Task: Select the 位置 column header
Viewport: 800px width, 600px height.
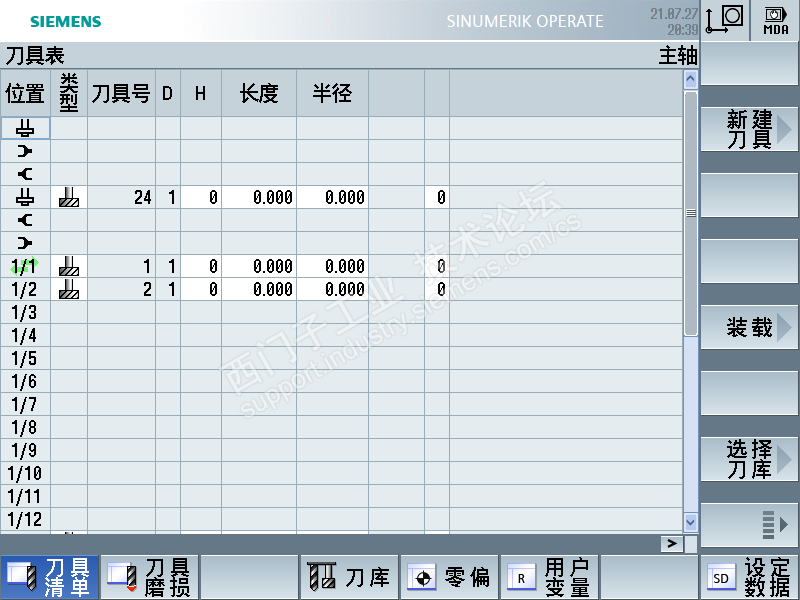Action: click(25, 93)
